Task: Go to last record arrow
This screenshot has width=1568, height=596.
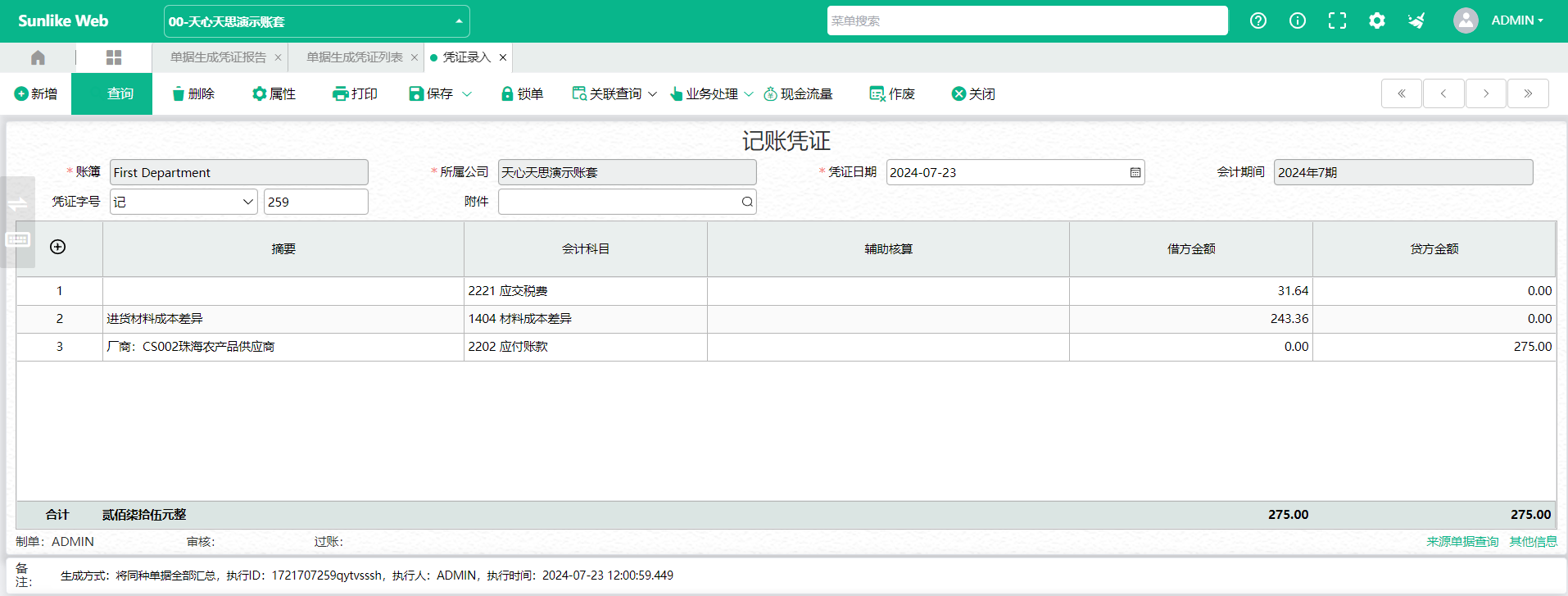Action: tap(1528, 93)
